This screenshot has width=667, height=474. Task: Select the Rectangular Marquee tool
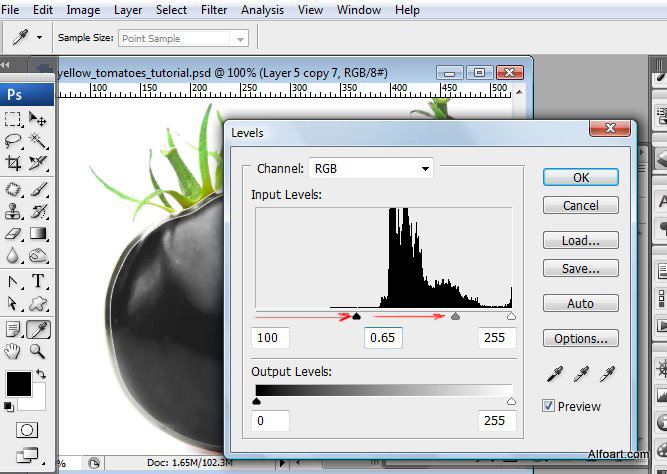point(13,119)
